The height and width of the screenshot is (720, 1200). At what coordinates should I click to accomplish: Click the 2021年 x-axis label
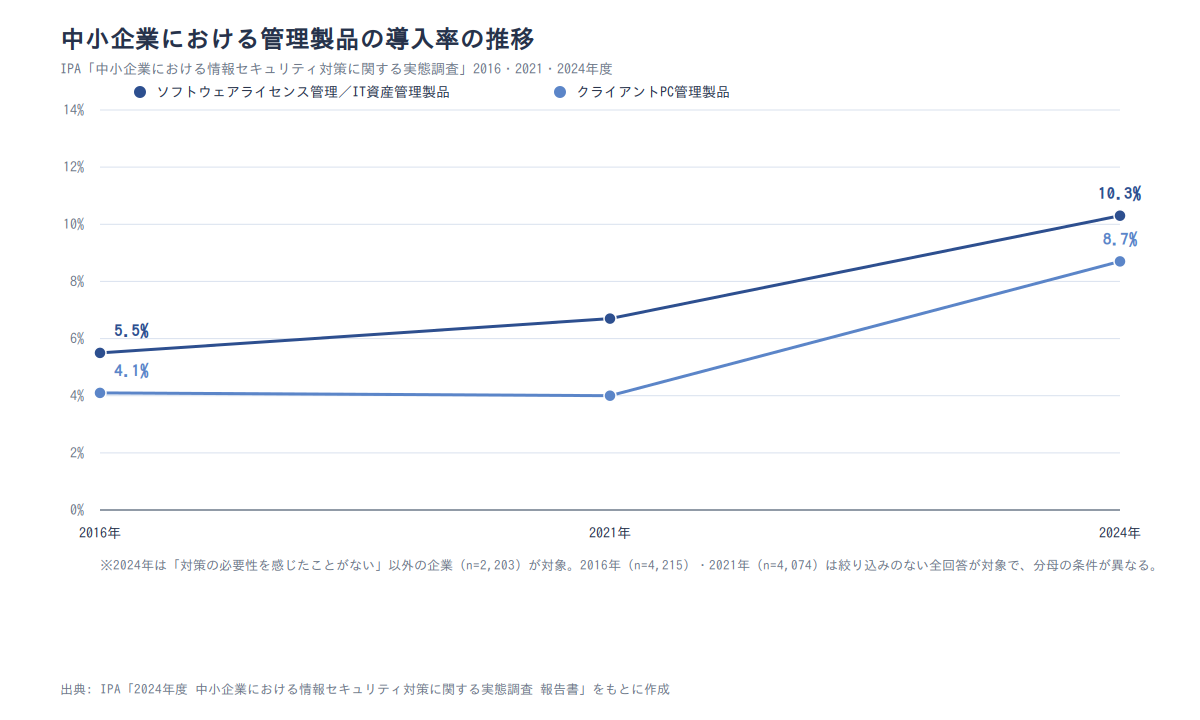point(610,532)
